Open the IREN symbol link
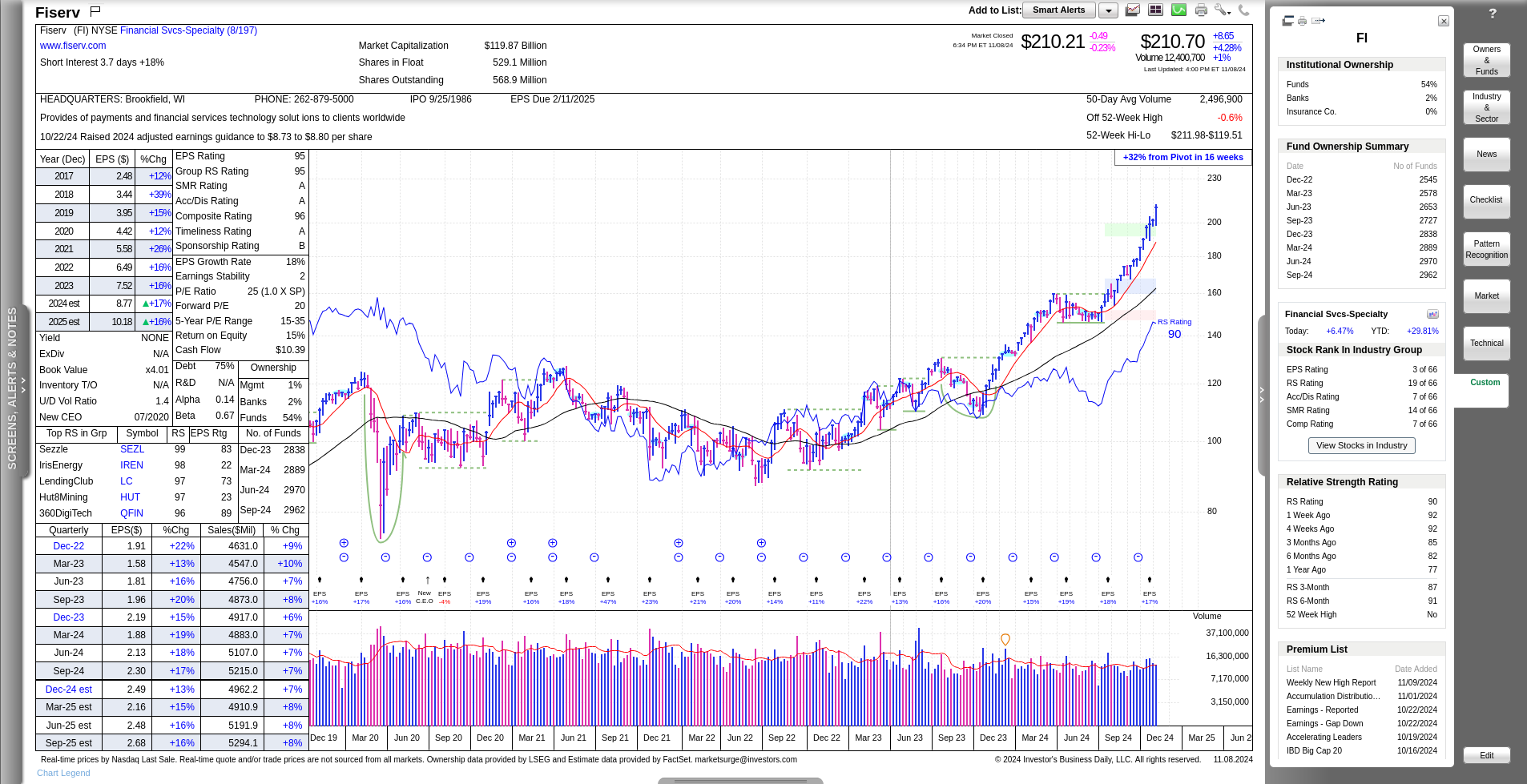The height and width of the screenshot is (784, 1527). 131,465
